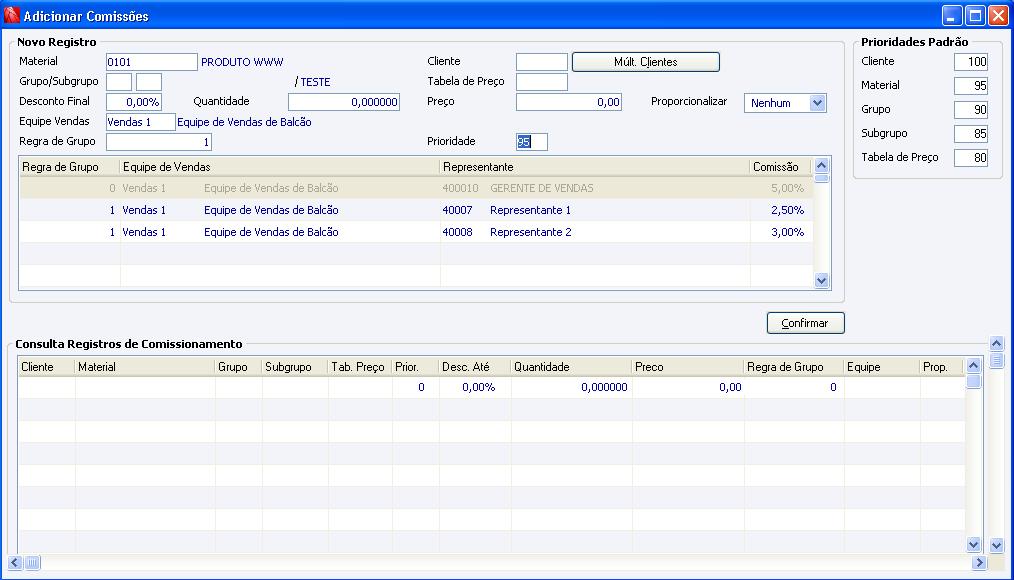Click the application icon in title bar

pos(12,15)
